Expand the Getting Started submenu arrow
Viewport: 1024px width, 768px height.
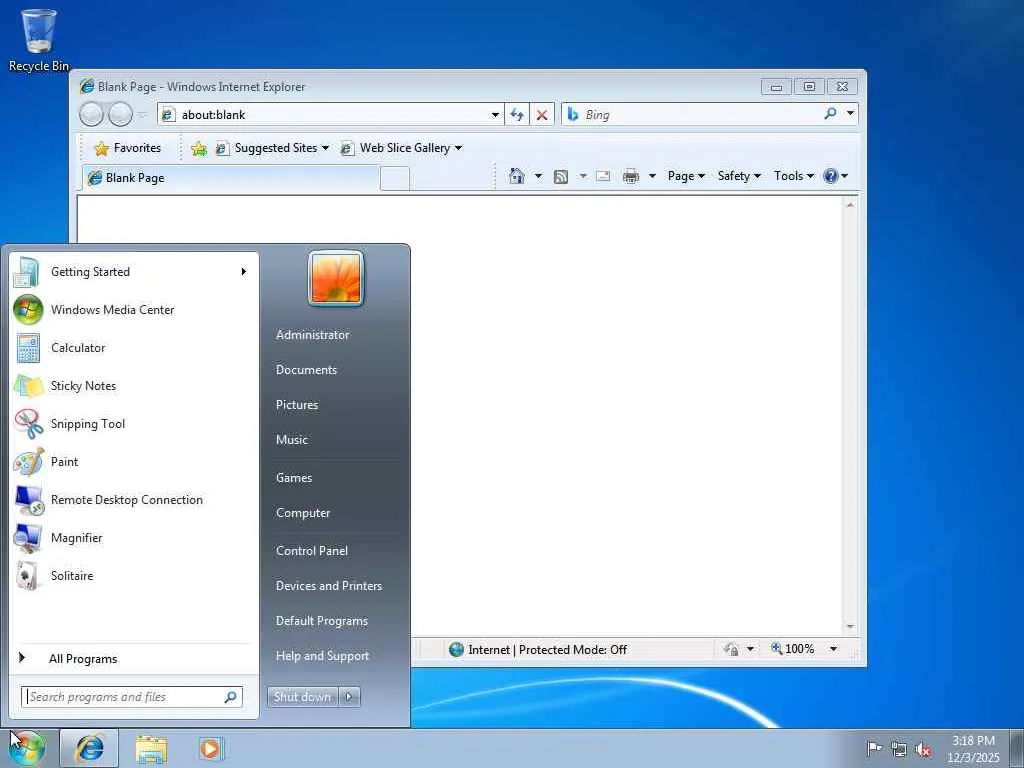(x=244, y=272)
